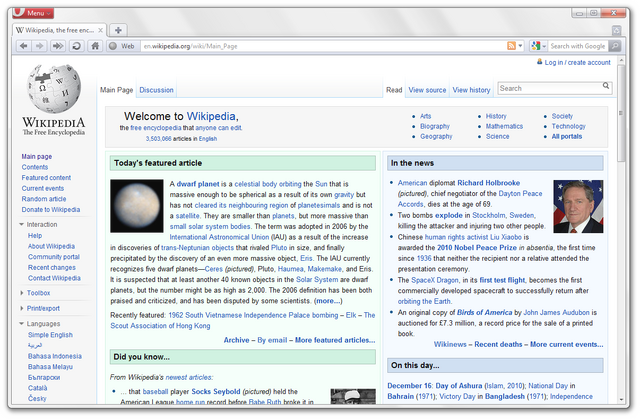The height and width of the screenshot is (419, 640).
Task: Open the Community portal link
Action: click(54, 257)
